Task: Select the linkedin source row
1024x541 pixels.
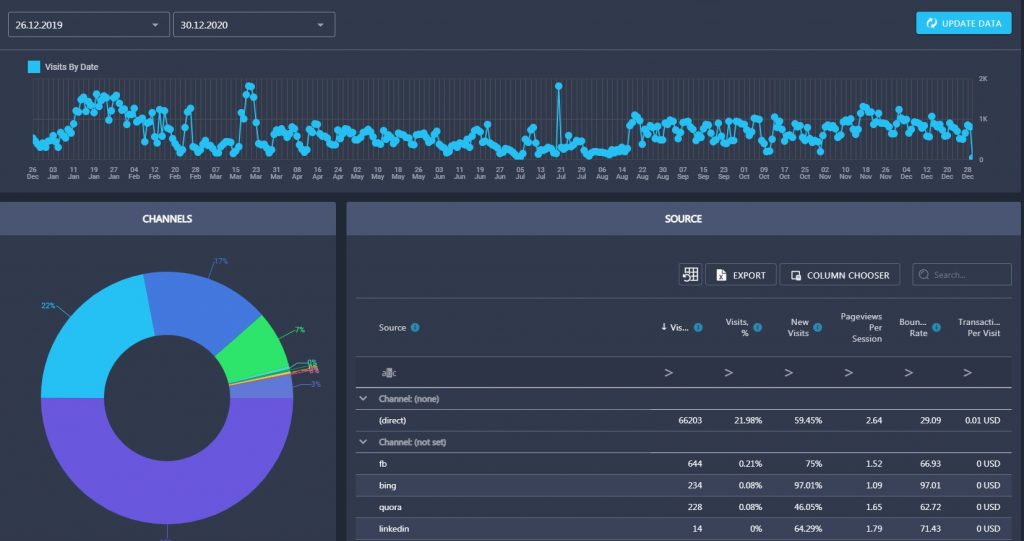Action: pos(684,529)
